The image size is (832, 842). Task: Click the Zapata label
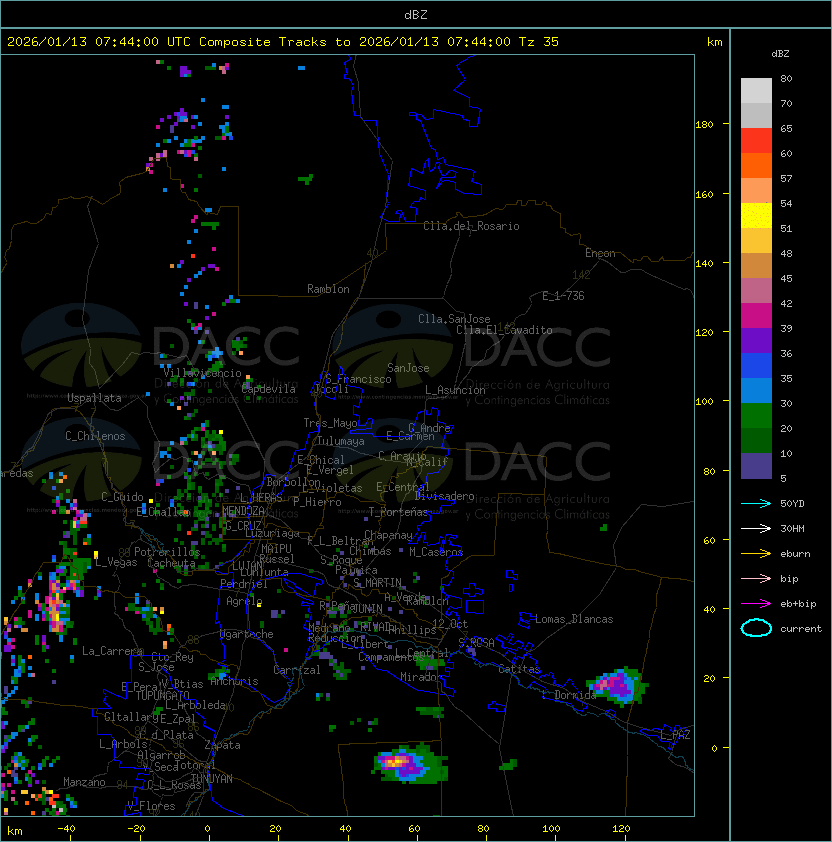[x=222, y=745]
